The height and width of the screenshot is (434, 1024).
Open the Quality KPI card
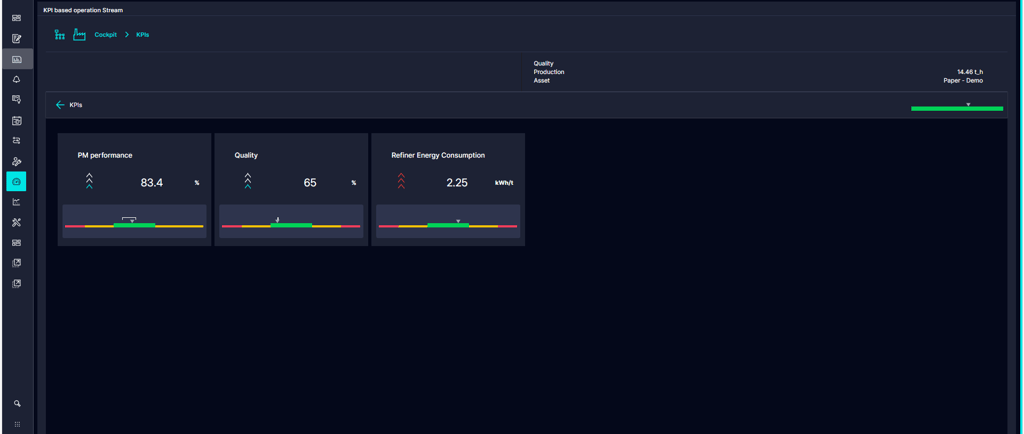point(291,189)
